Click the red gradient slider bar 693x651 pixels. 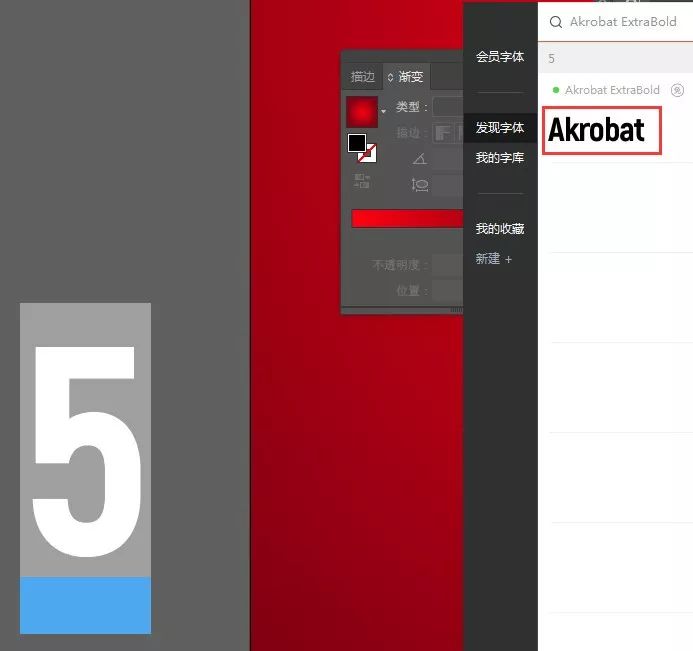point(407,219)
